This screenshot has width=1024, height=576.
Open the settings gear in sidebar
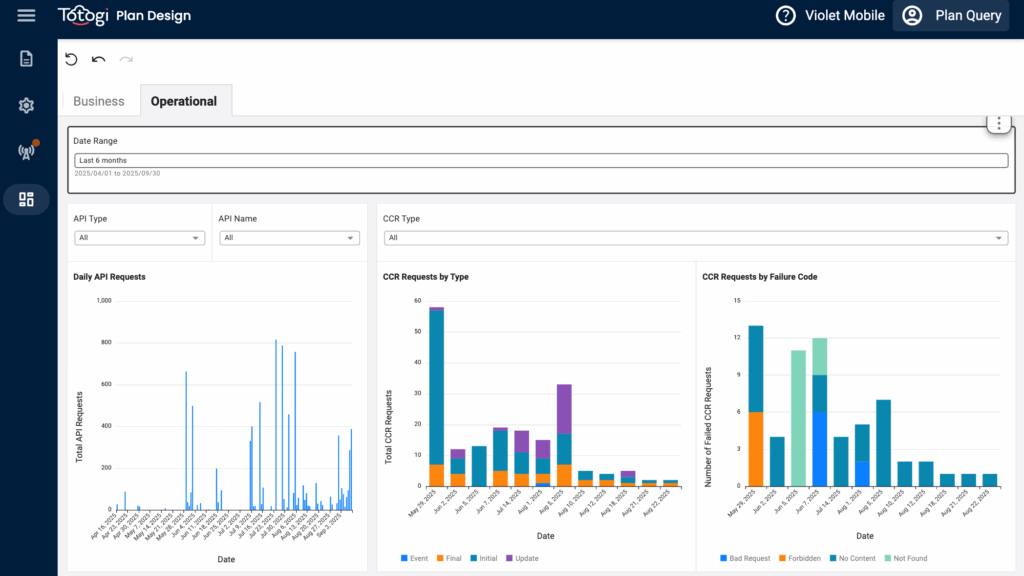26,105
